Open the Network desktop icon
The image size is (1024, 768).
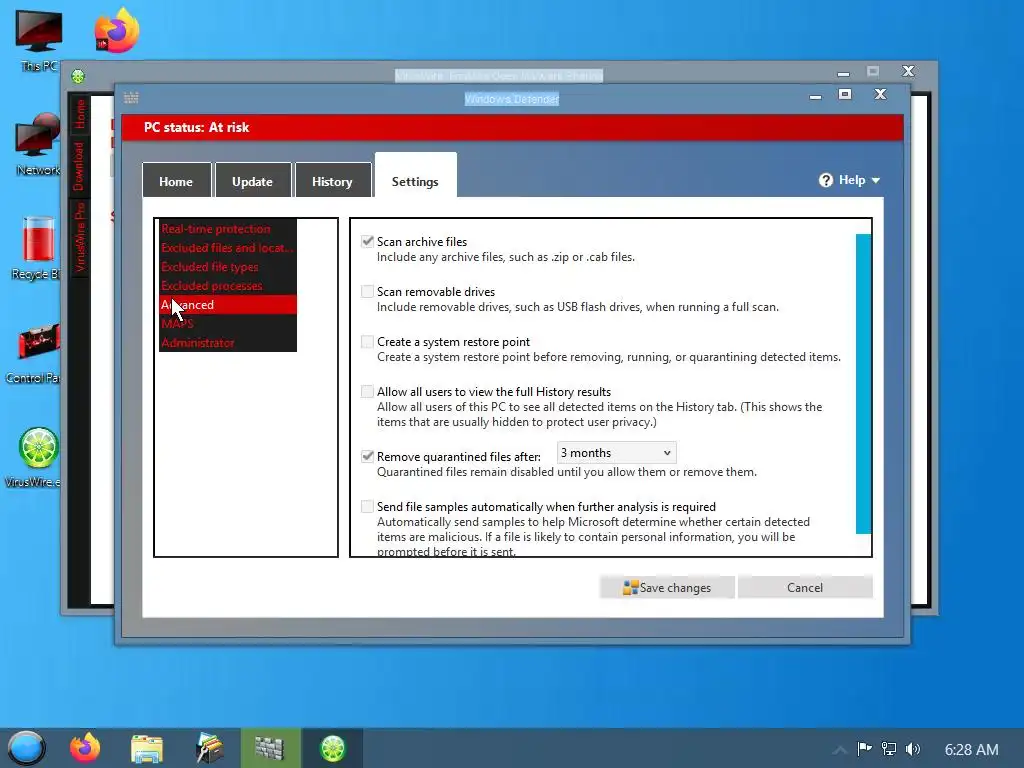(x=38, y=144)
